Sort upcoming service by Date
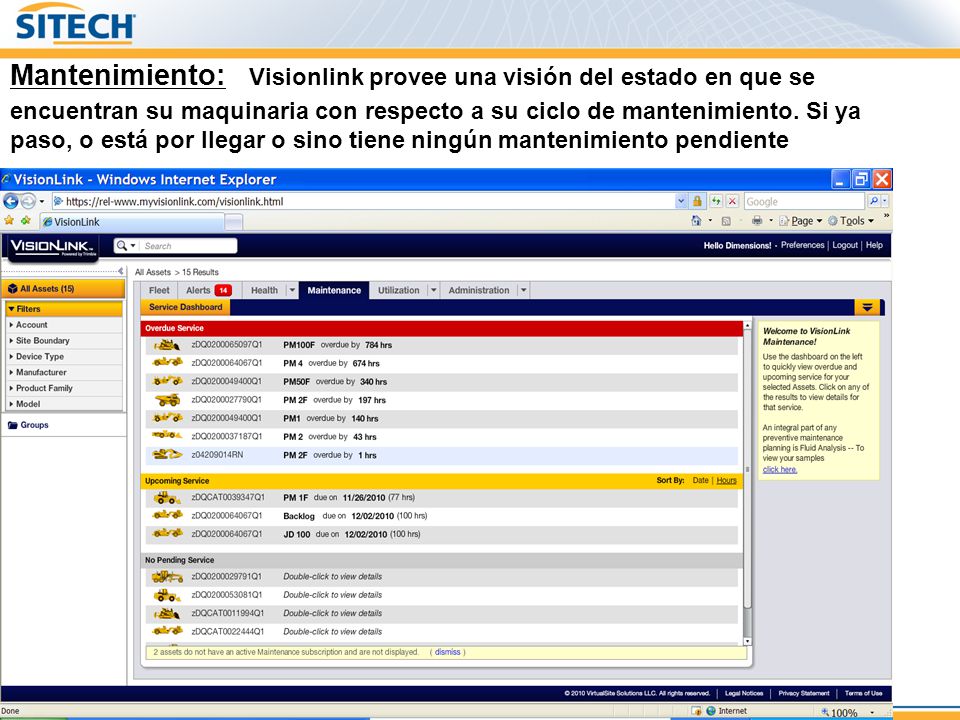The image size is (960, 720). coord(700,481)
